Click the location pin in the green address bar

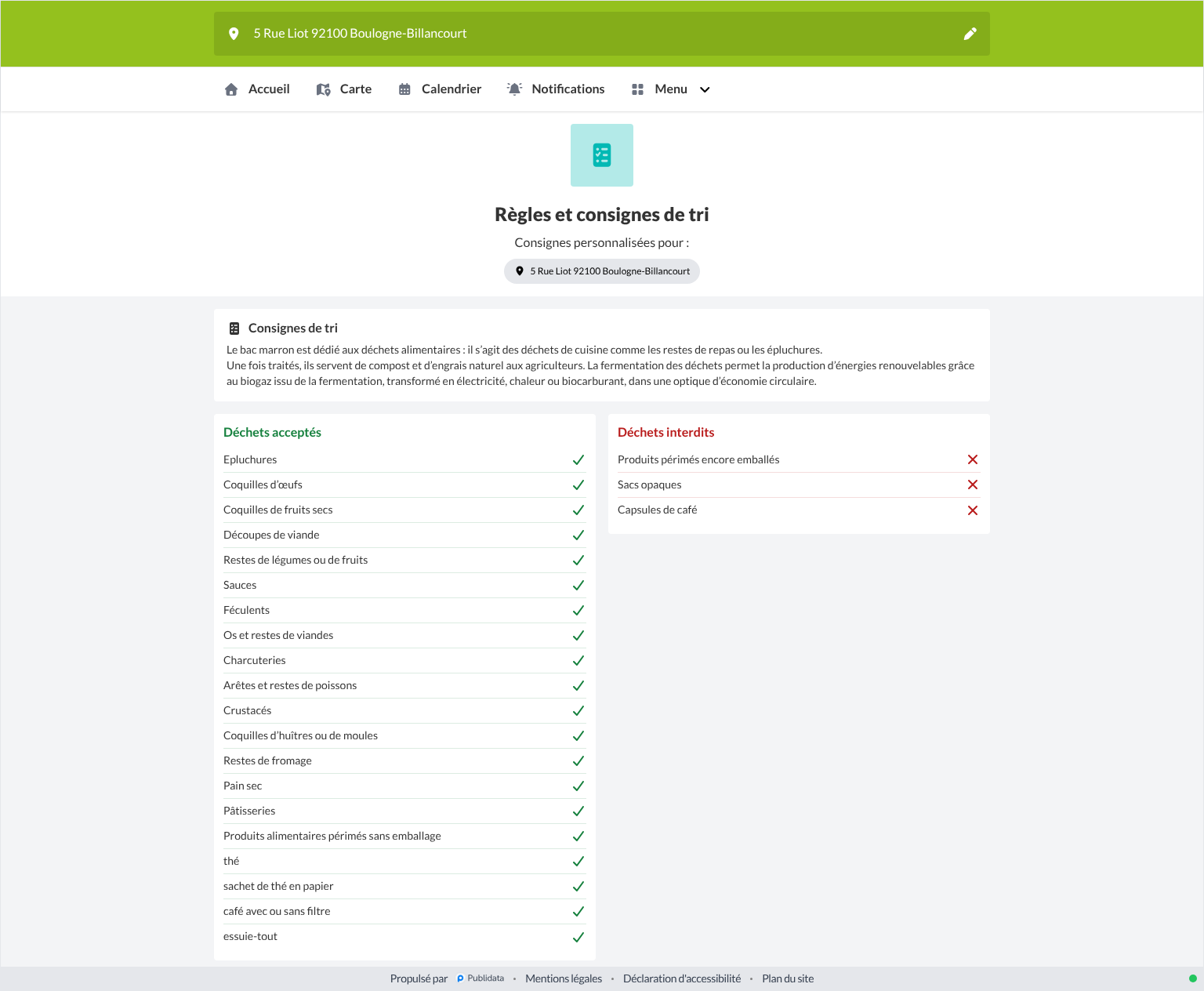point(234,34)
